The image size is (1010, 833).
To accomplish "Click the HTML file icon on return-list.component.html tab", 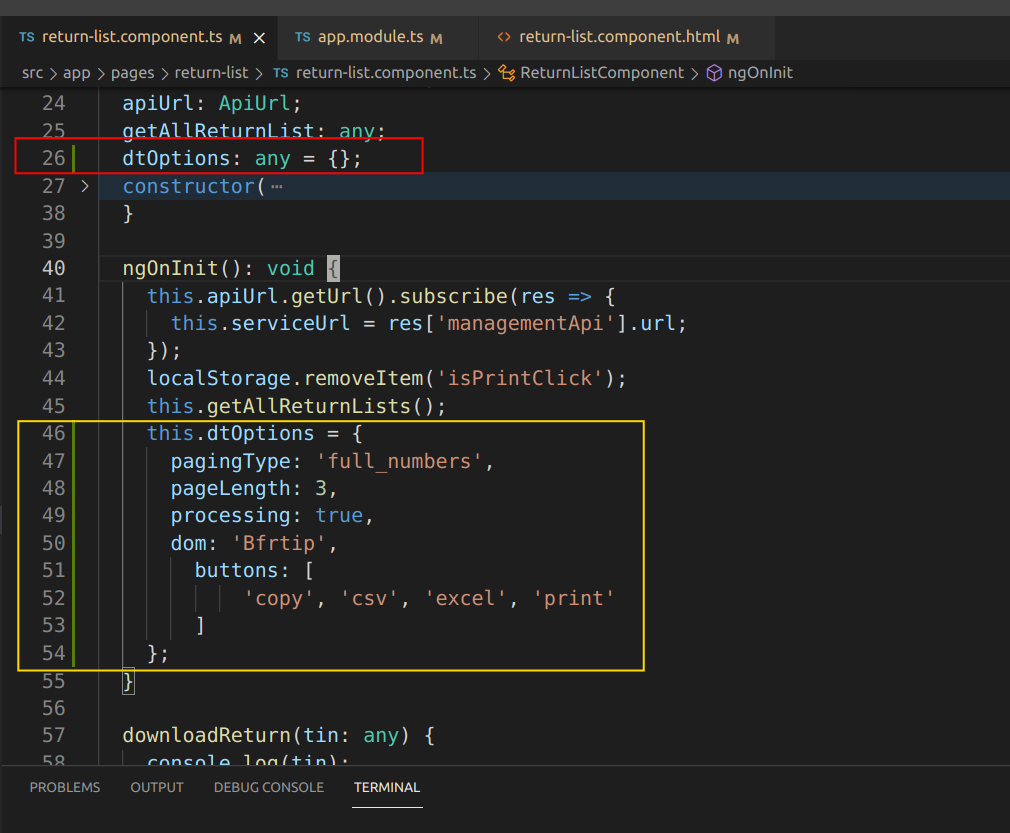I will click(505, 36).
